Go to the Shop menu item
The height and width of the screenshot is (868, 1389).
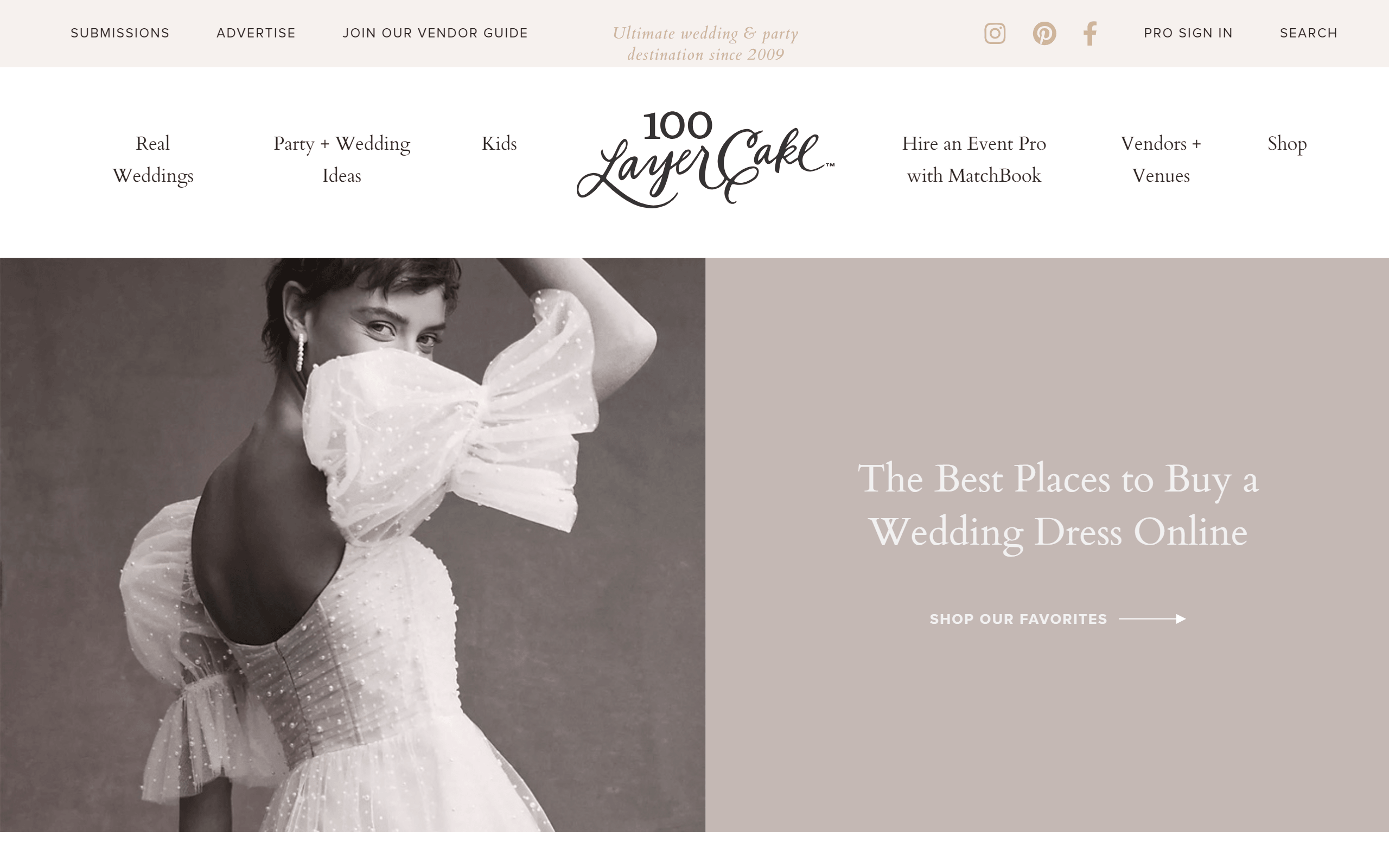point(1287,144)
